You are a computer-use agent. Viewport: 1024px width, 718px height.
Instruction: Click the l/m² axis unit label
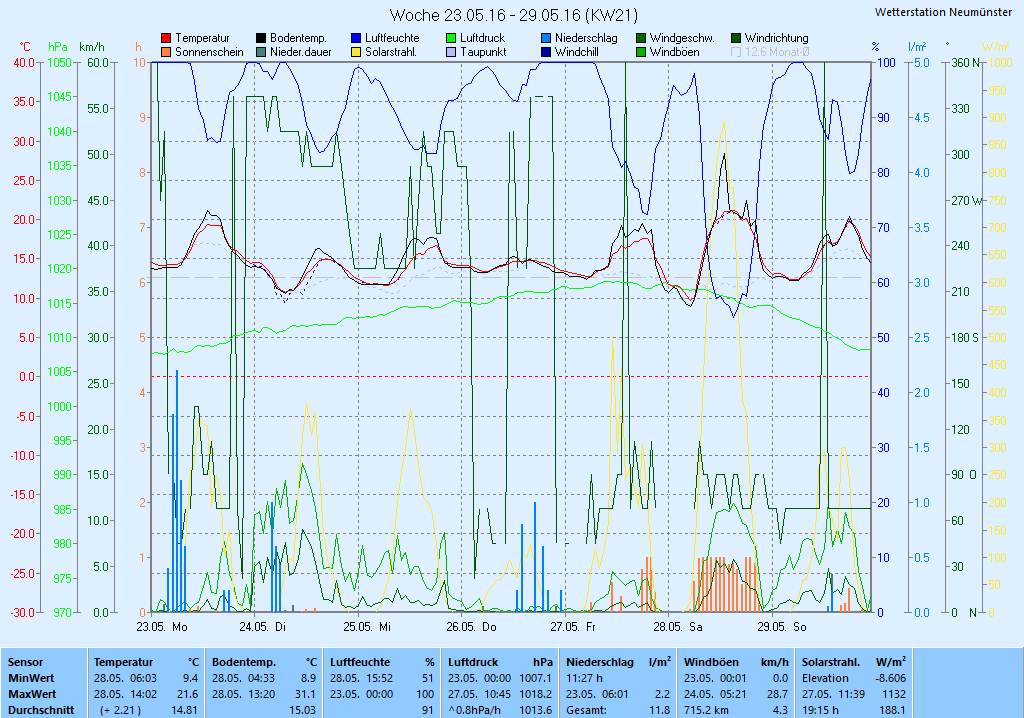(x=917, y=47)
